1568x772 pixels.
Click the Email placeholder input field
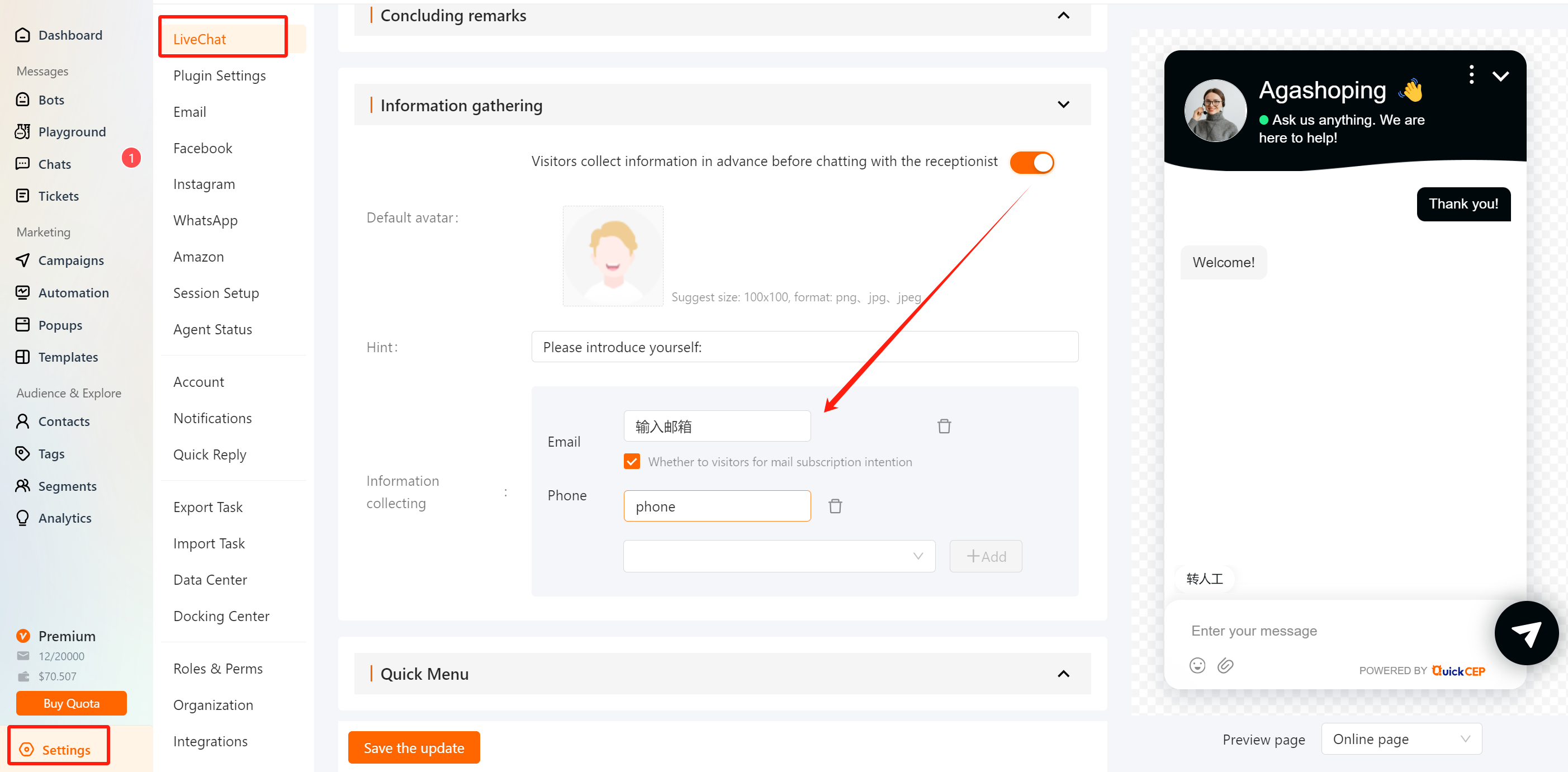pos(717,426)
